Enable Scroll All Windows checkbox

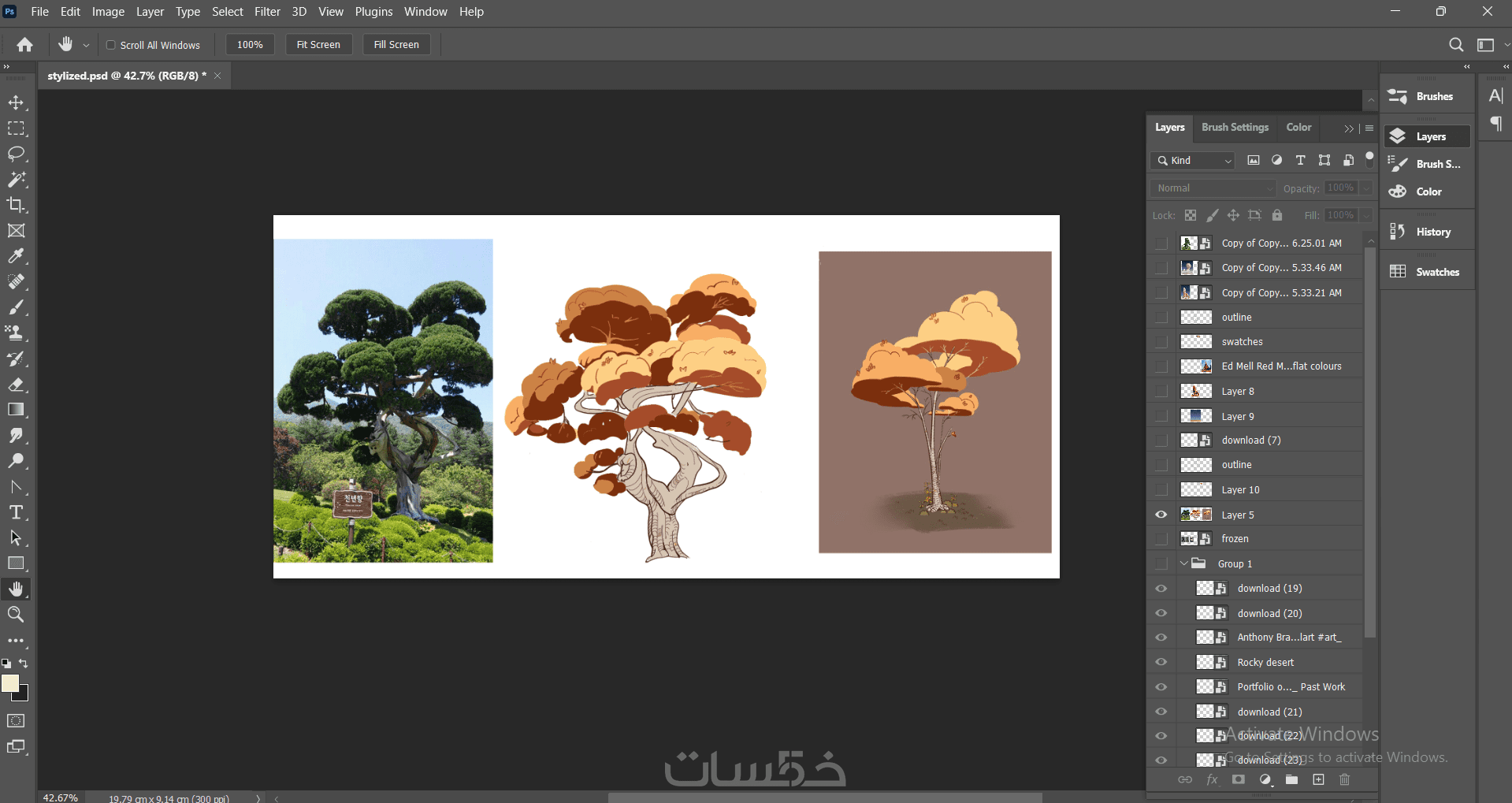click(x=111, y=45)
